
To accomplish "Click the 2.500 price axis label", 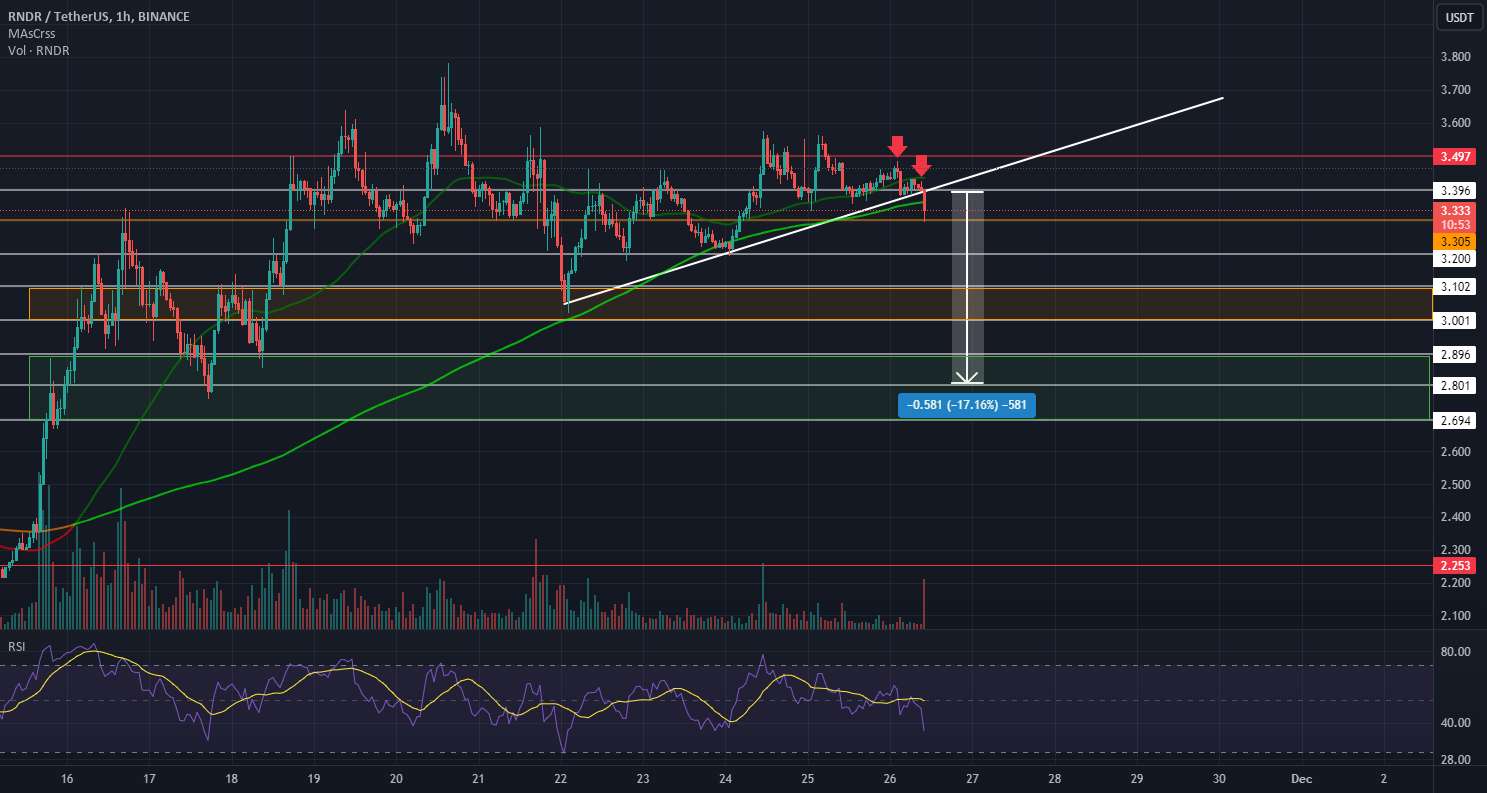I will point(1455,485).
